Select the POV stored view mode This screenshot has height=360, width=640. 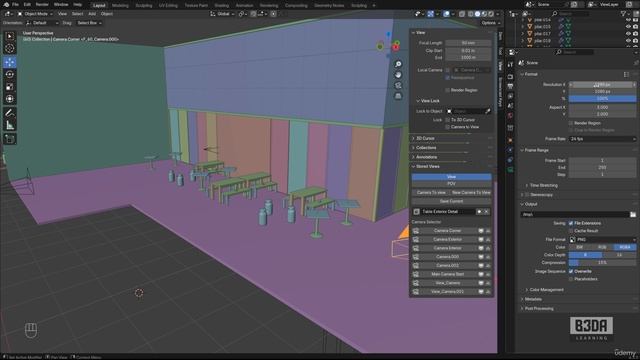tap(451, 184)
